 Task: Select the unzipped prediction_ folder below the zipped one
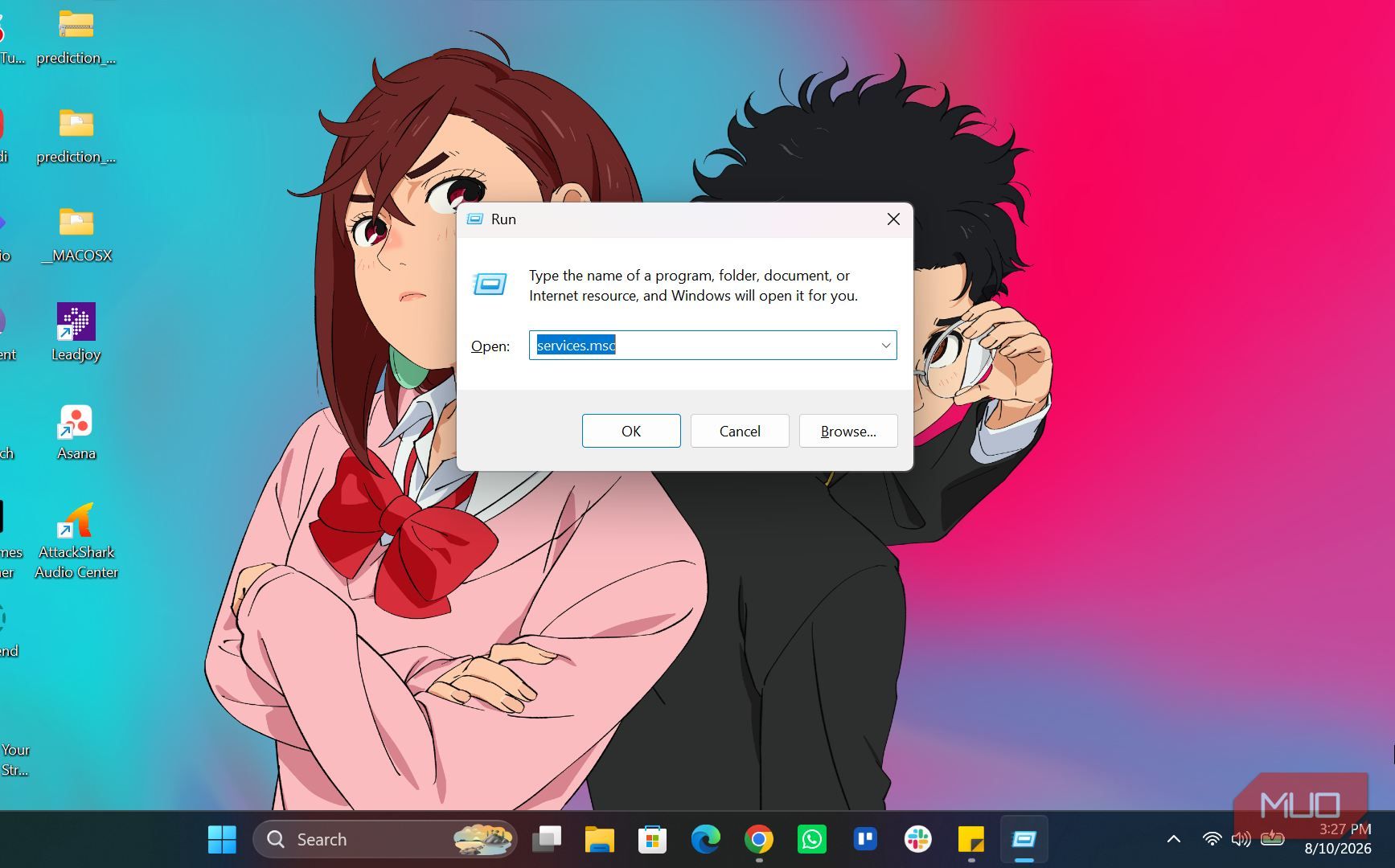point(76,136)
